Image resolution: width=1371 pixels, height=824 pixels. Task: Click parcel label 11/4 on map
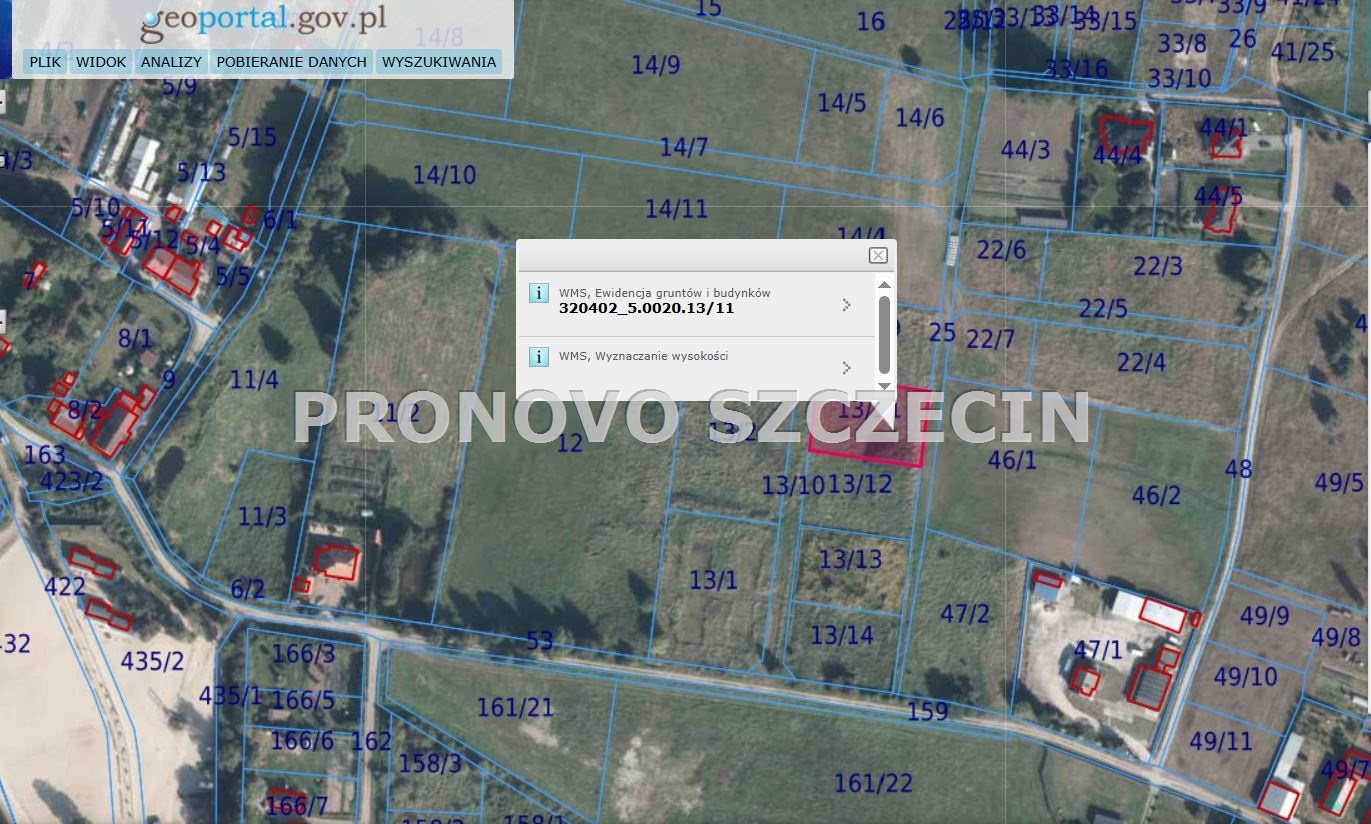(254, 380)
